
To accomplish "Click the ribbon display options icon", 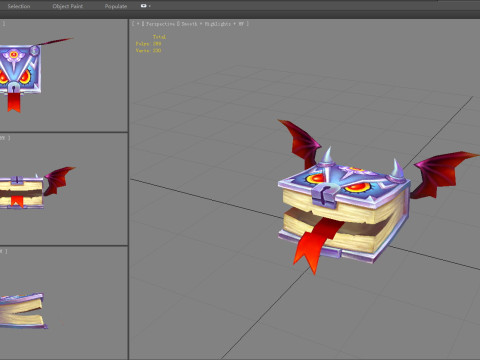I will click(144, 6).
